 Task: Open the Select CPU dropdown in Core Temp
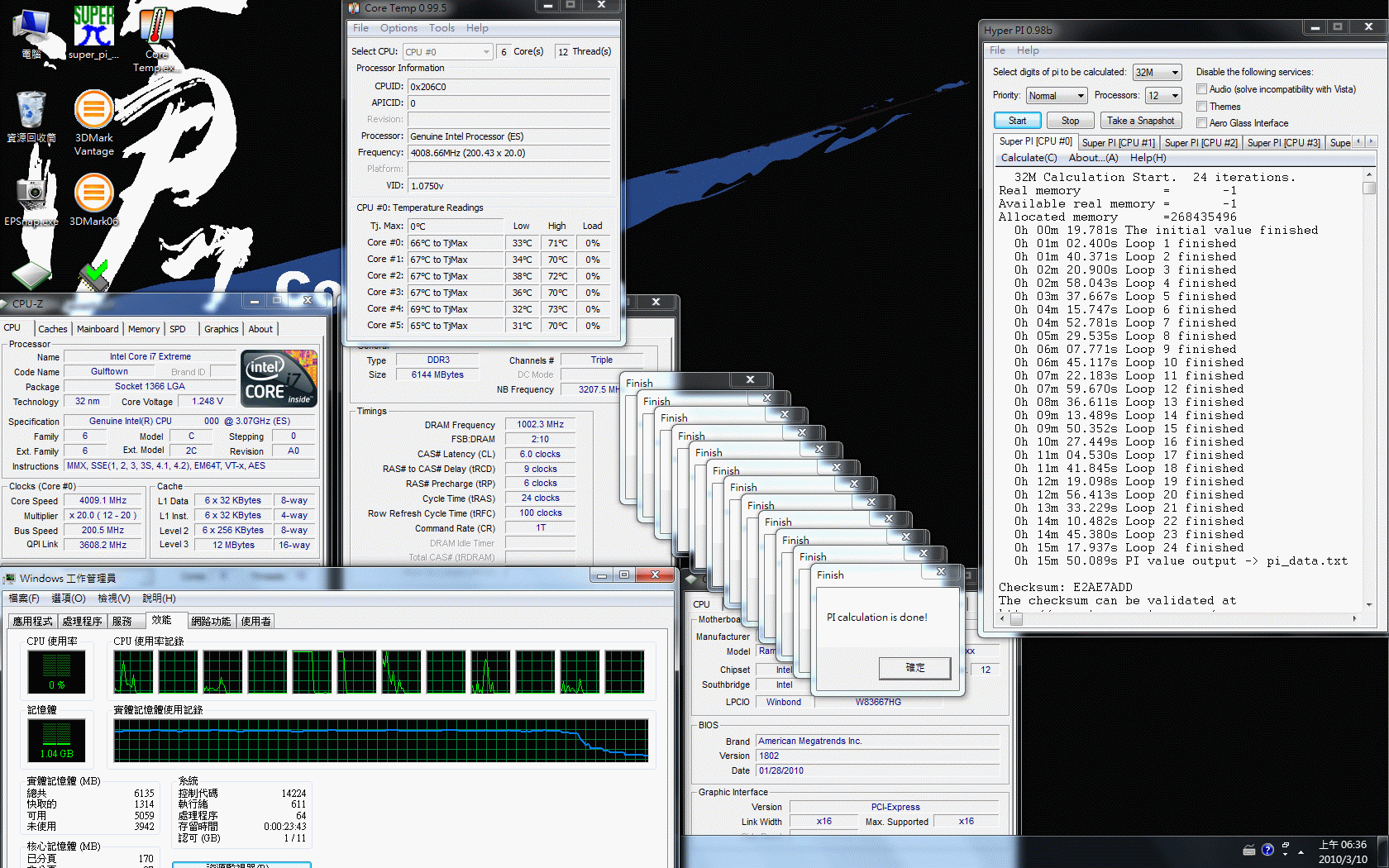point(447,52)
